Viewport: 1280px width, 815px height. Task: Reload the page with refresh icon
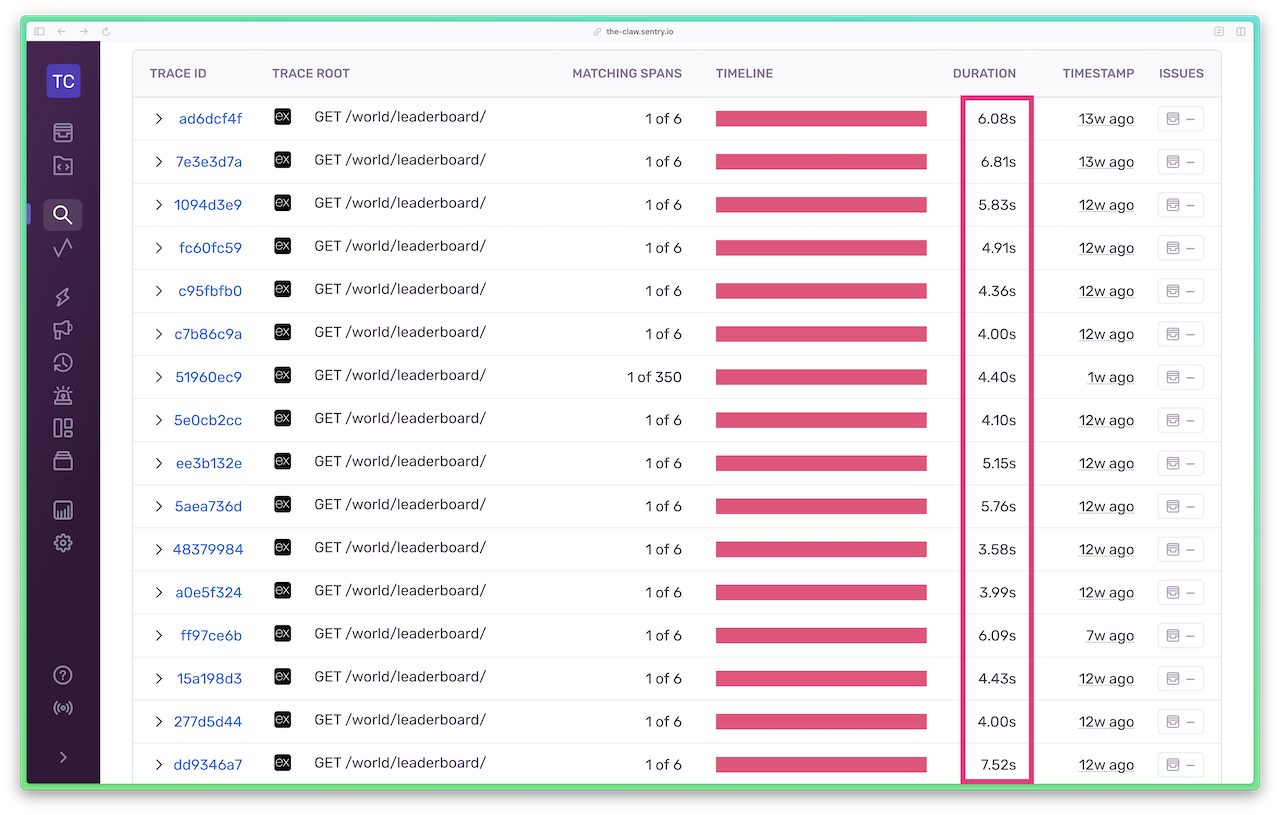pyautogui.click(x=106, y=31)
